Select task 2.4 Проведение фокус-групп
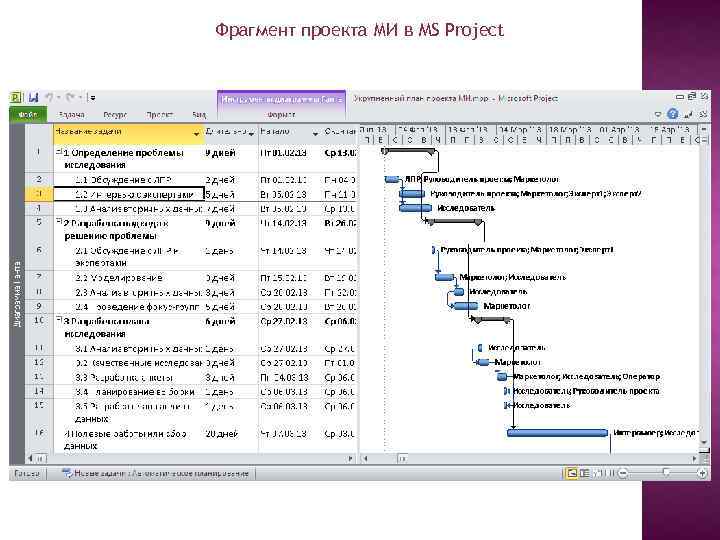Viewport: 720px width, 540px height. coord(129,307)
